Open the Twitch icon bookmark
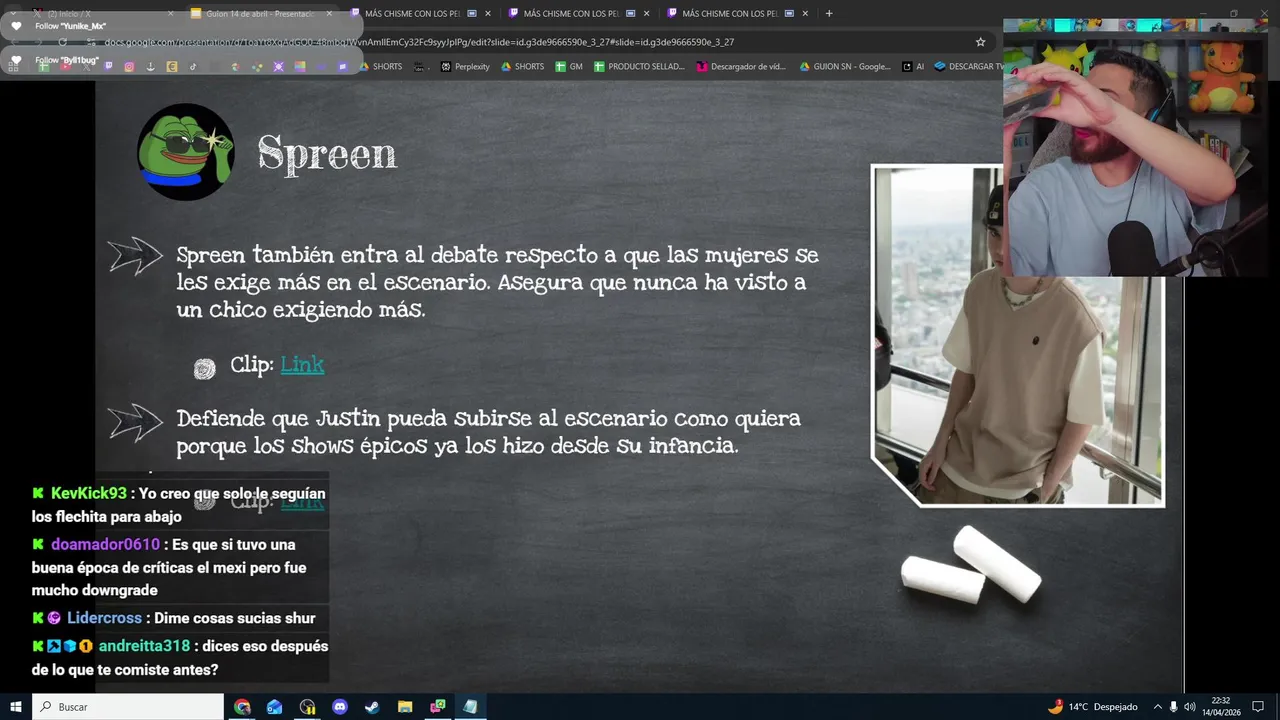Viewport: 1280px width, 720px height. 108,67
